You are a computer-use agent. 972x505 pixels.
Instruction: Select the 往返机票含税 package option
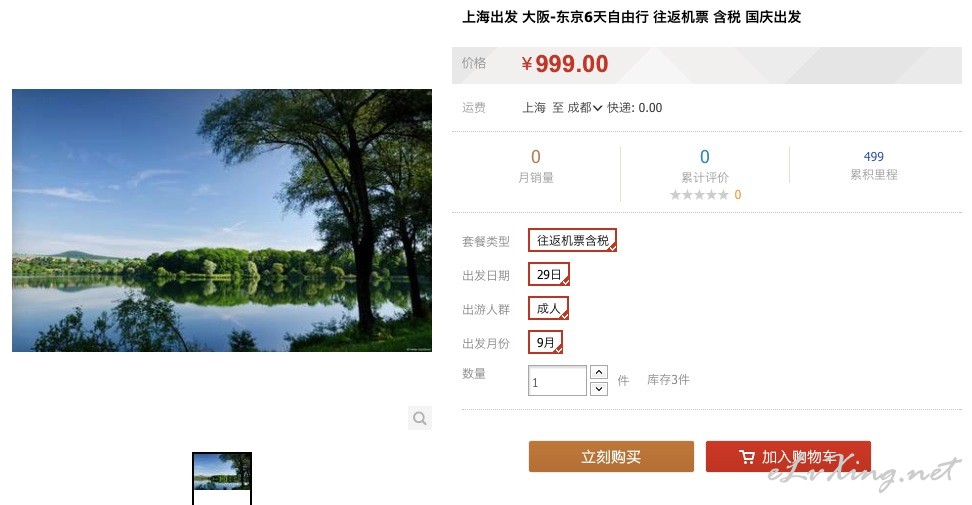click(572, 240)
